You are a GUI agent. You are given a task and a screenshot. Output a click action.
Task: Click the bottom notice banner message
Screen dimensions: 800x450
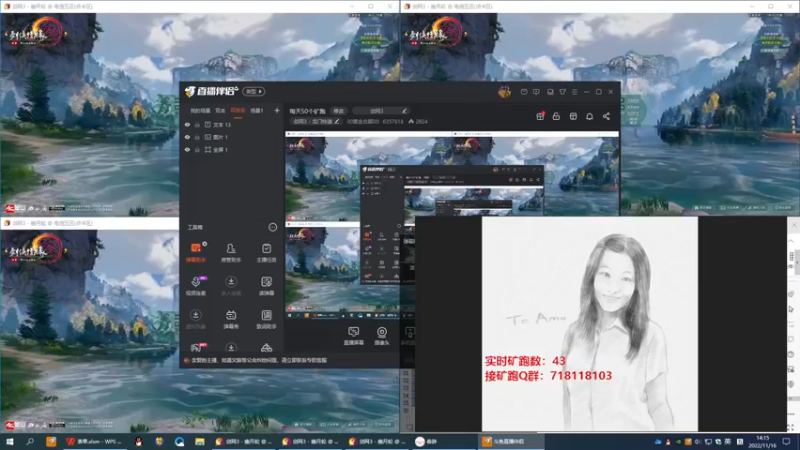[x=259, y=360]
